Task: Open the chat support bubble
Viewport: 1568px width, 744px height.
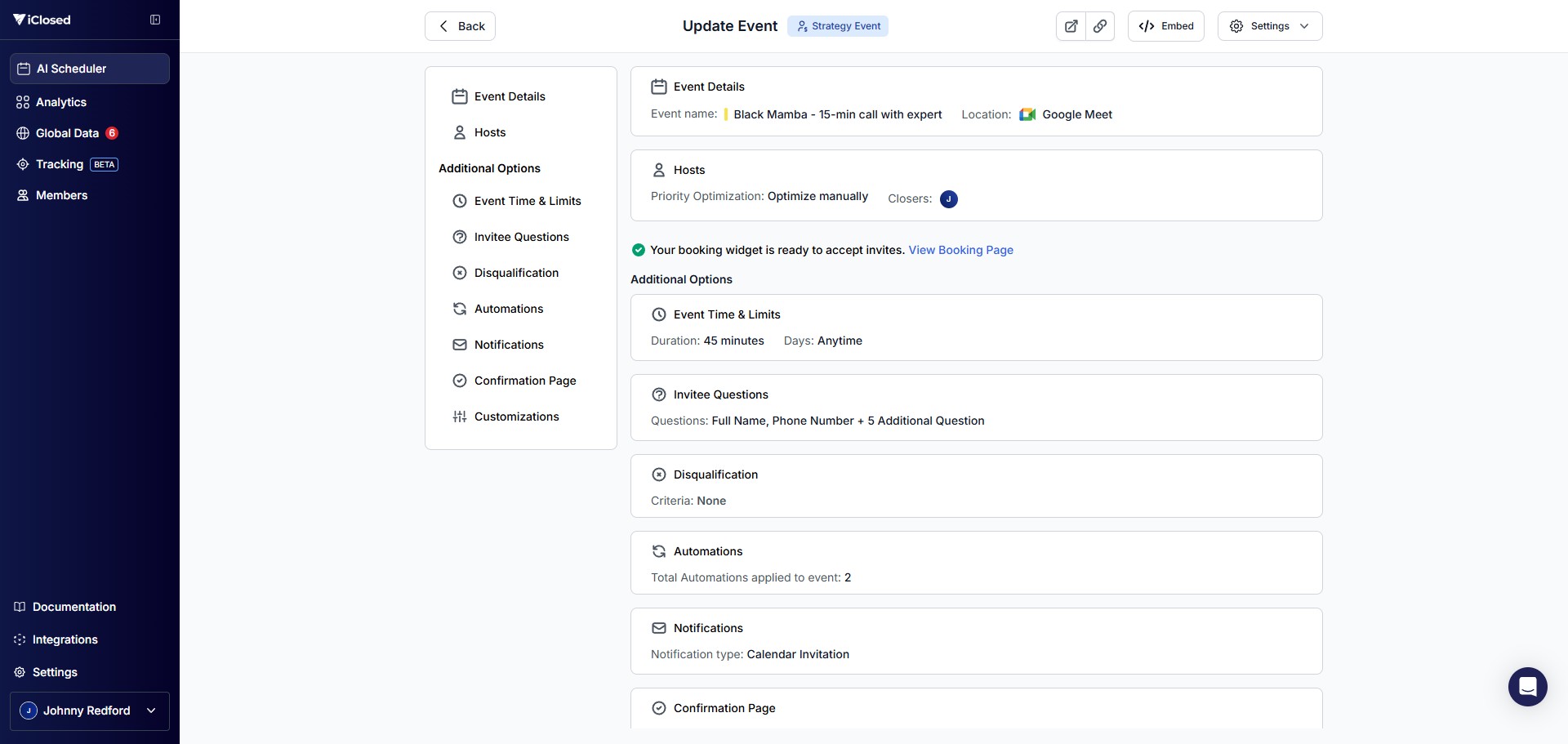Action: 1527,687
